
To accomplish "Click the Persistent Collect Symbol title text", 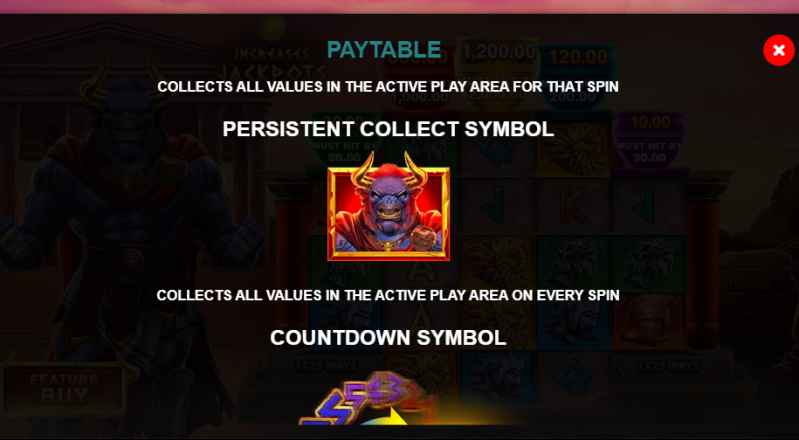I will 388,129.
